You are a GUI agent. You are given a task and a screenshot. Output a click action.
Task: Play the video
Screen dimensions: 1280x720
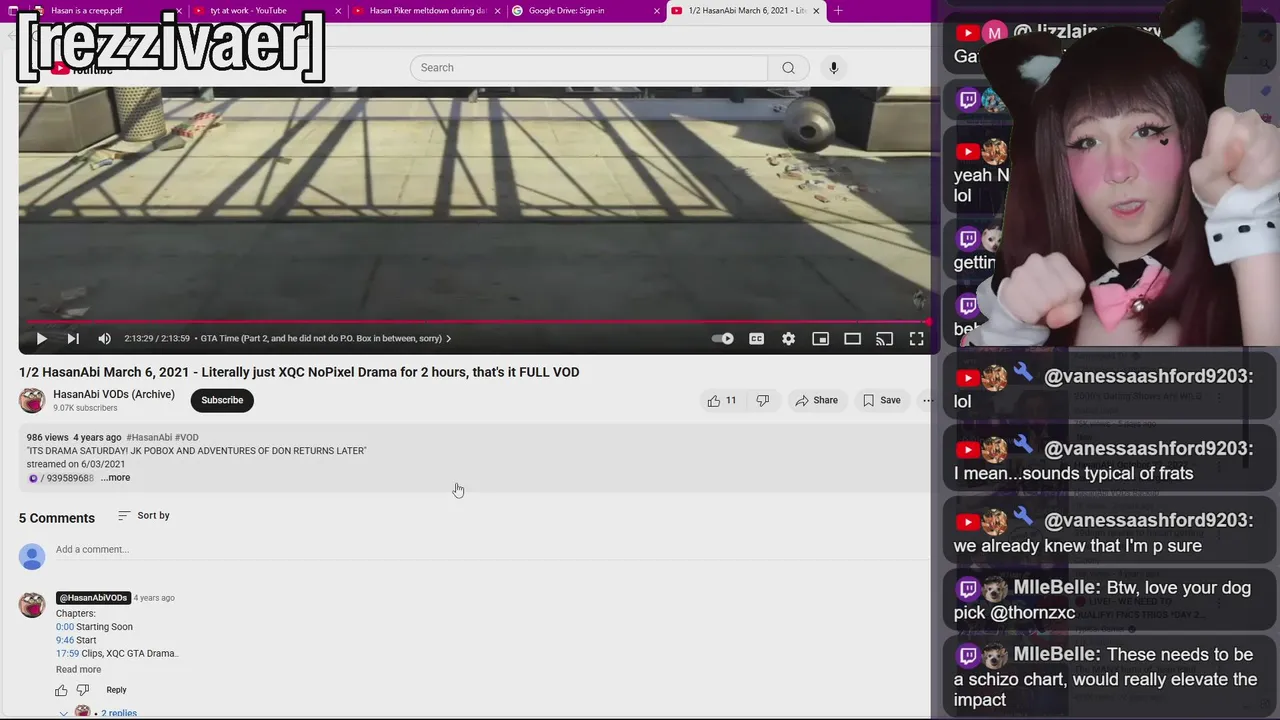41,339
